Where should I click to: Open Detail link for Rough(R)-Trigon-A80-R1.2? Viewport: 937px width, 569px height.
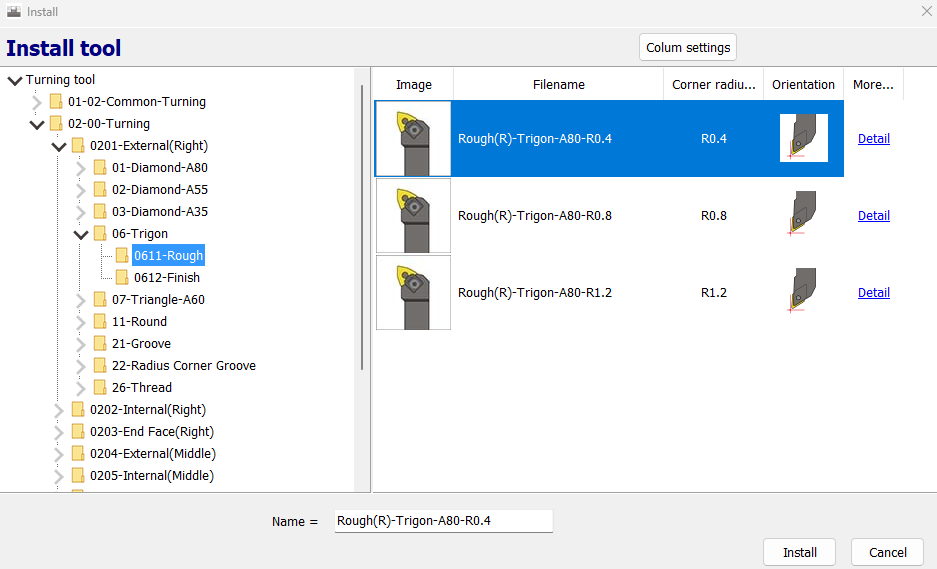(874, 293)
